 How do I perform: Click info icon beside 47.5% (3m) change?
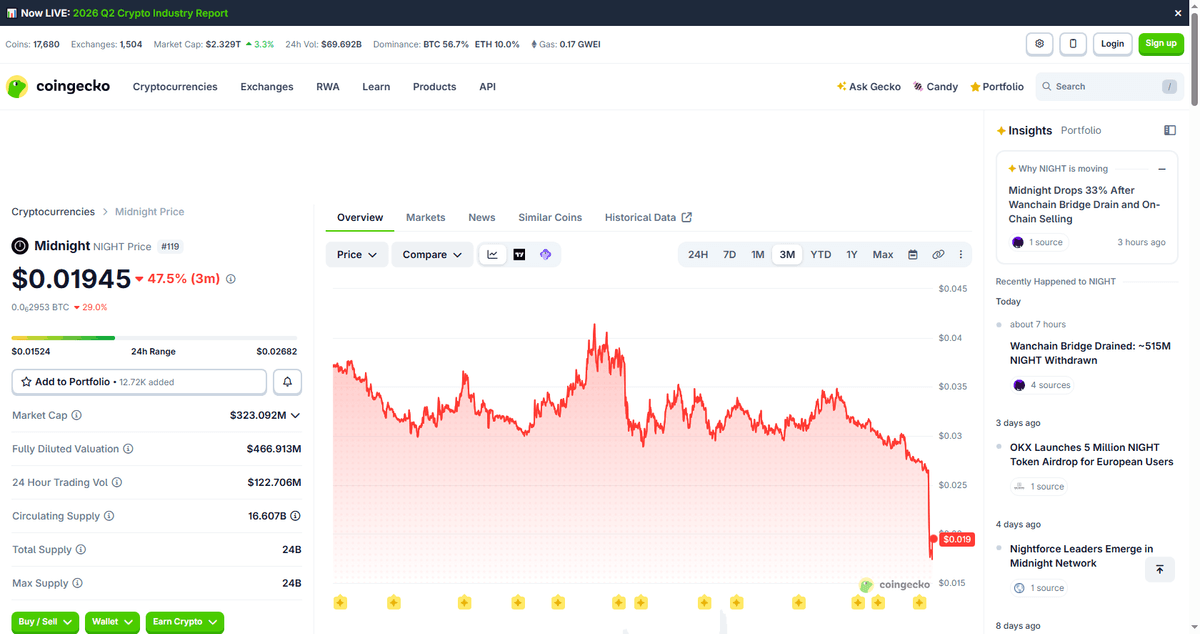tap(231, 279)
